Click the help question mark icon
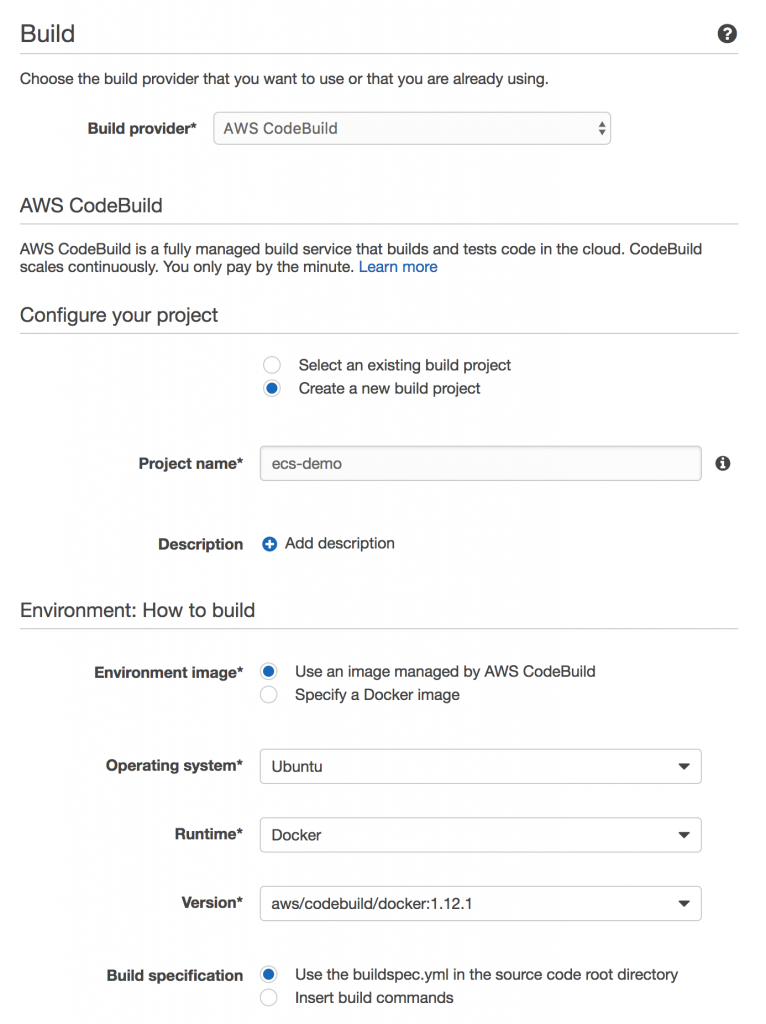The width and height of the screenshot is (766, 1024). [x=727, y=34]
